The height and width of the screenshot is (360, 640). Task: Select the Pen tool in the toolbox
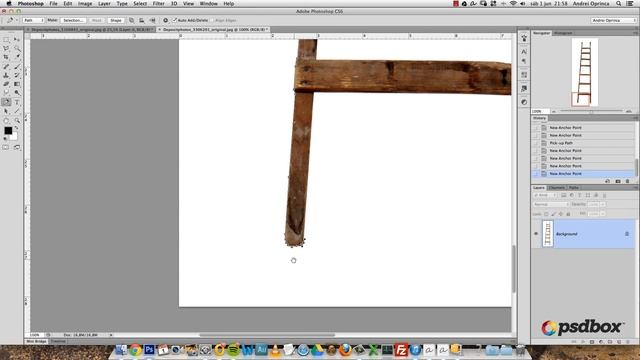(6, 102)
